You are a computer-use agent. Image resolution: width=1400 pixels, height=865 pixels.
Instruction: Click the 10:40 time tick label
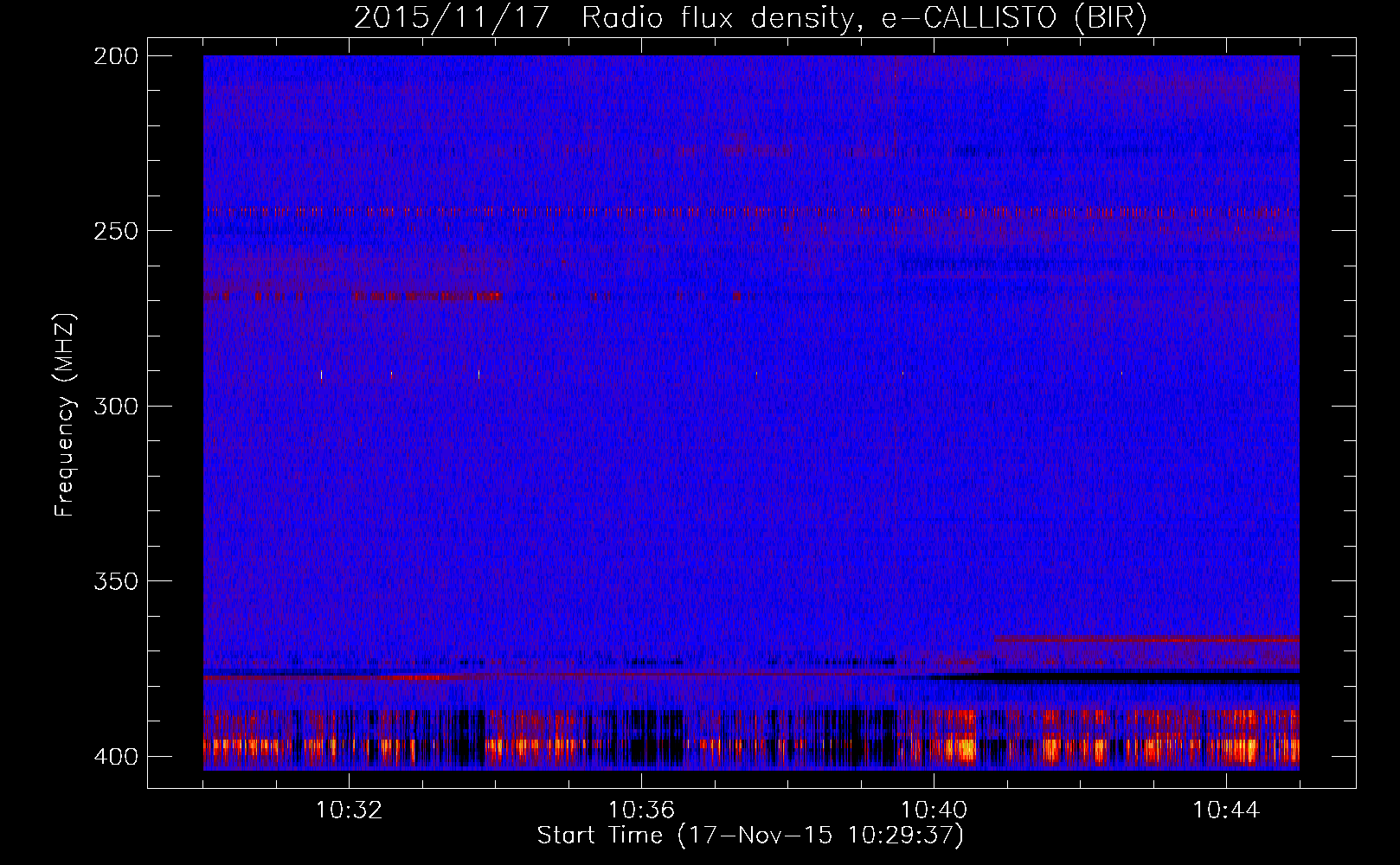(934, 811)
